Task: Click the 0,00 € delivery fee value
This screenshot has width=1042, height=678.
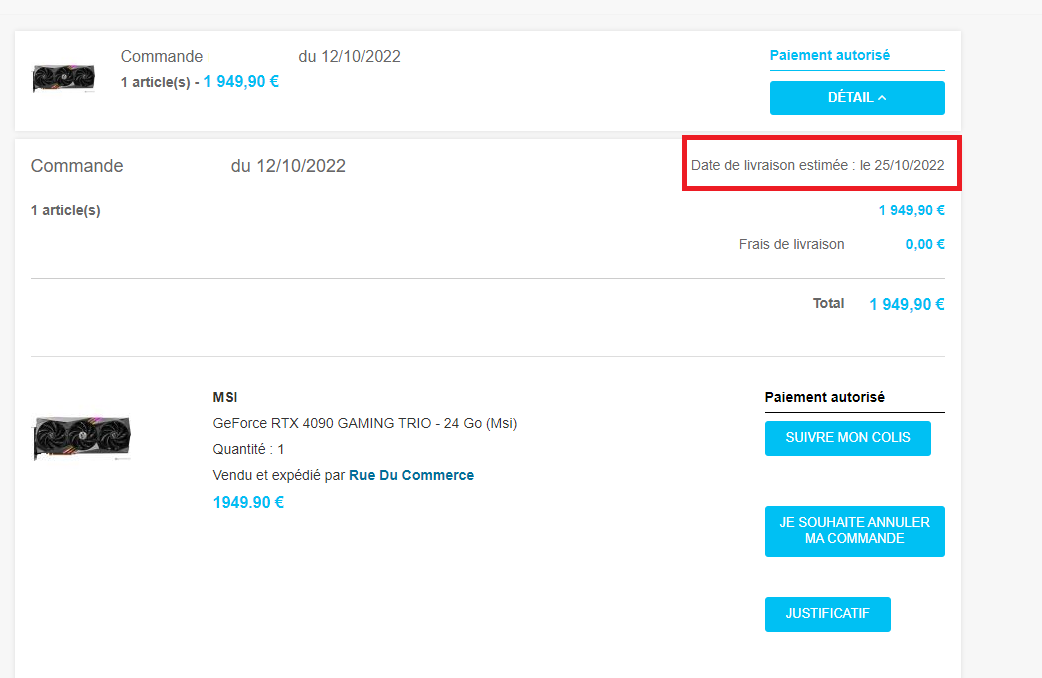Action: tap(924, 244)
